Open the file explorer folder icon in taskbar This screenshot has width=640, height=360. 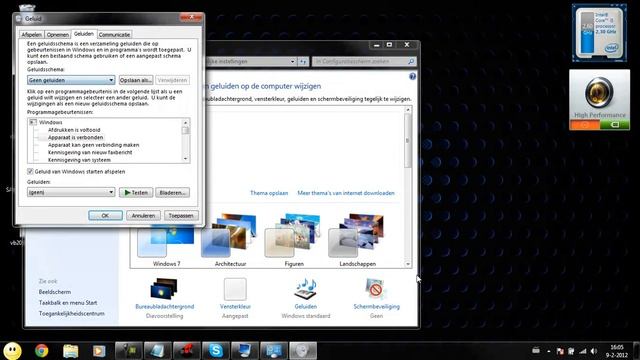click(x=70, y=351)
